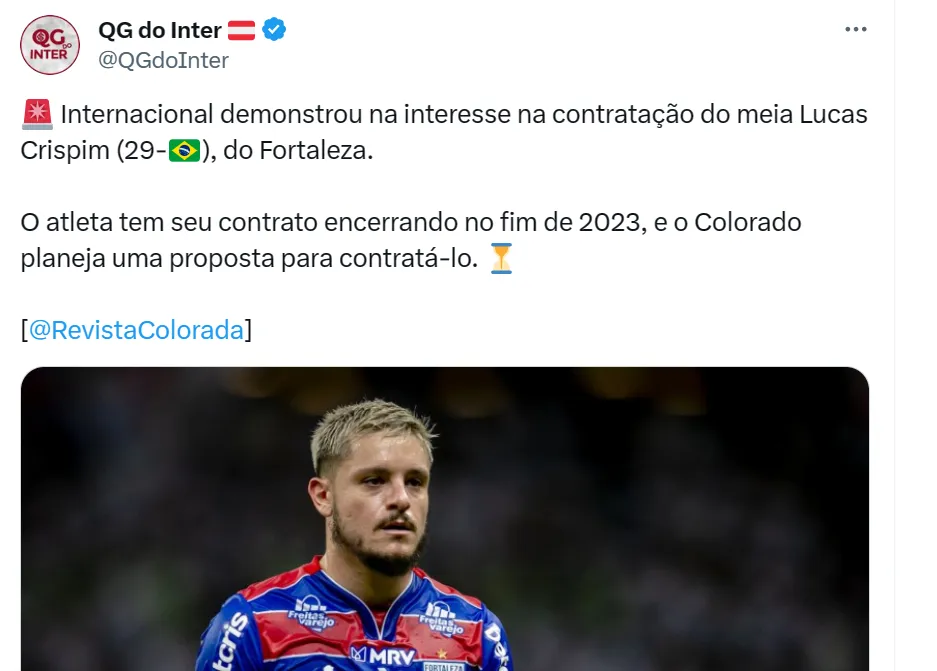
Task: Click the hourglass emoji
Action: pyautogui.click(x=501, y=258)
